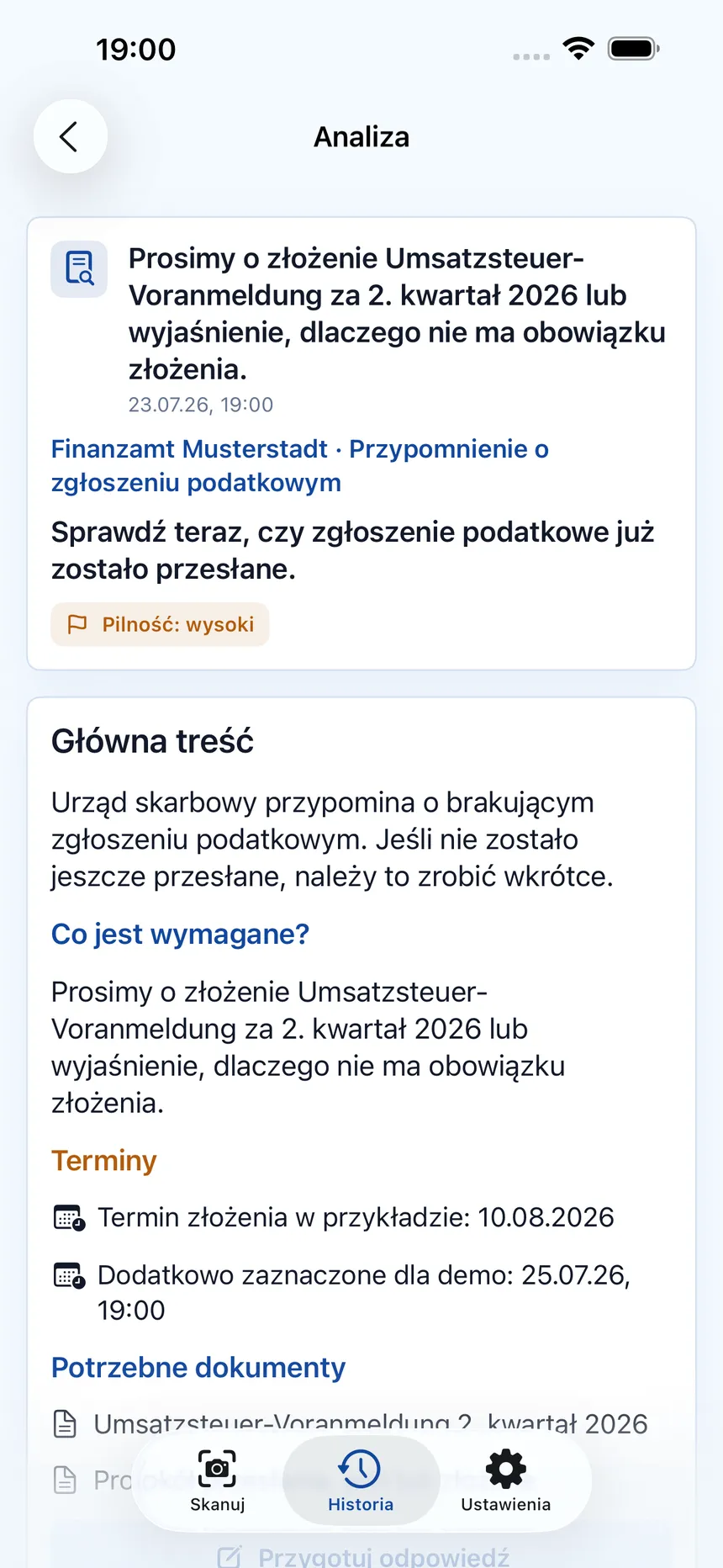The image size is (723, 1568).
Task: Select Potrzebne dokumenty section heading
Action: point(198,1367)
